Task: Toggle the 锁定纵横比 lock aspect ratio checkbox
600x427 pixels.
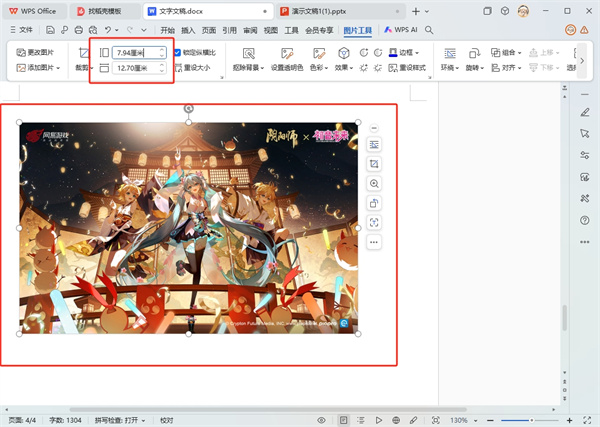Action: 178,52
